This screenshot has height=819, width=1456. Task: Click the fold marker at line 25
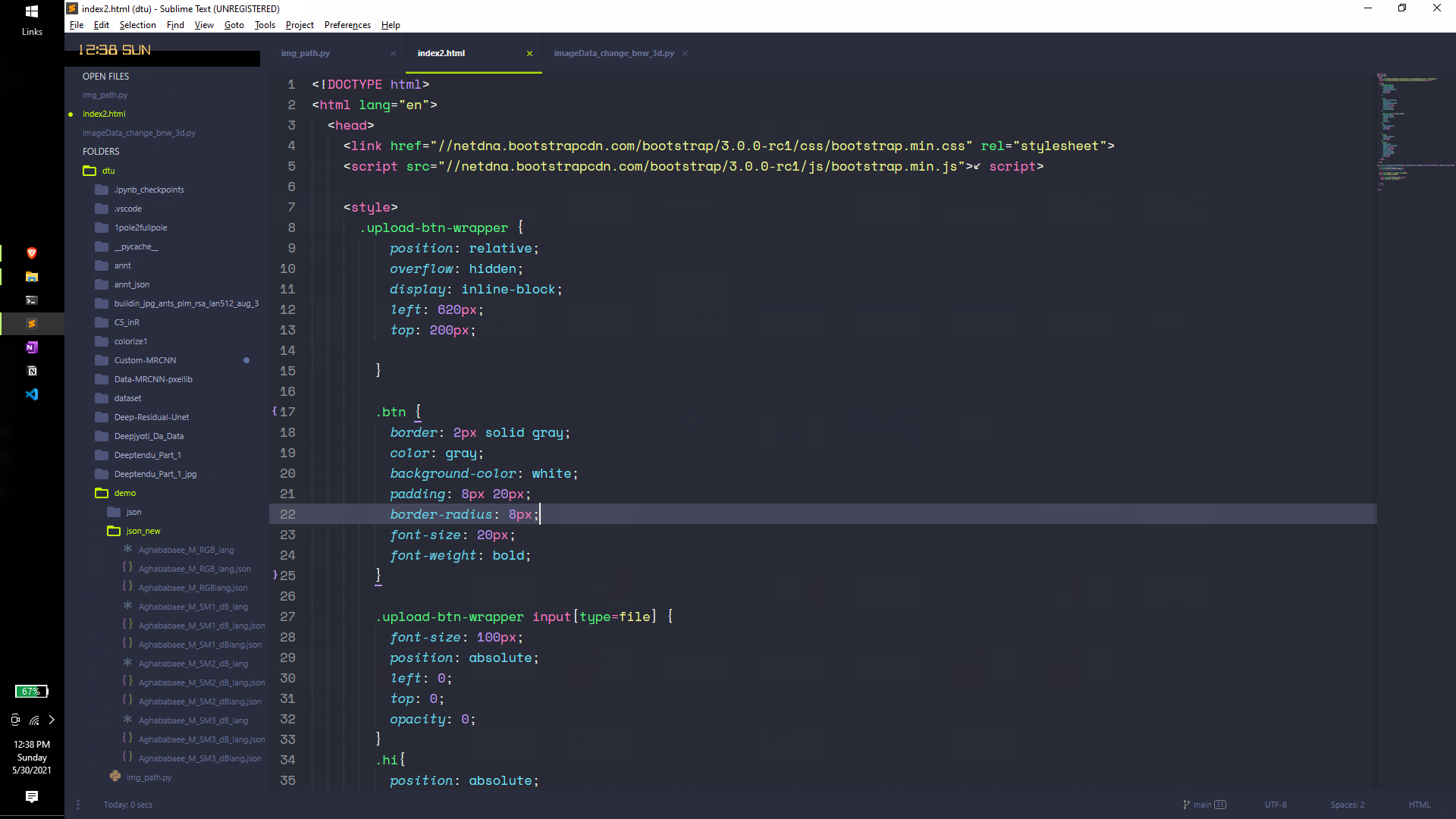[275, 575]
